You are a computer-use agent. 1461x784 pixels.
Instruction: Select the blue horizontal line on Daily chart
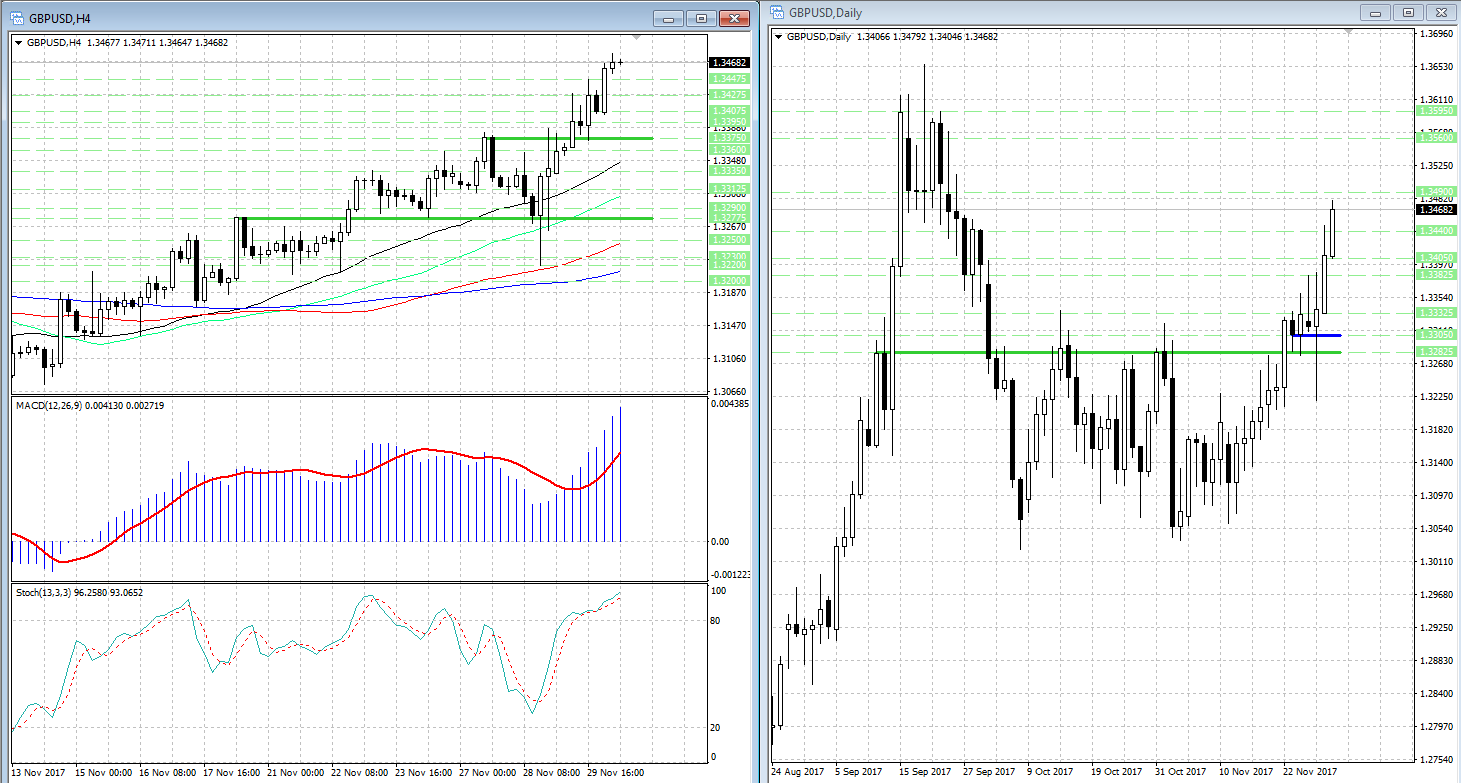[x=1316, y=336]
